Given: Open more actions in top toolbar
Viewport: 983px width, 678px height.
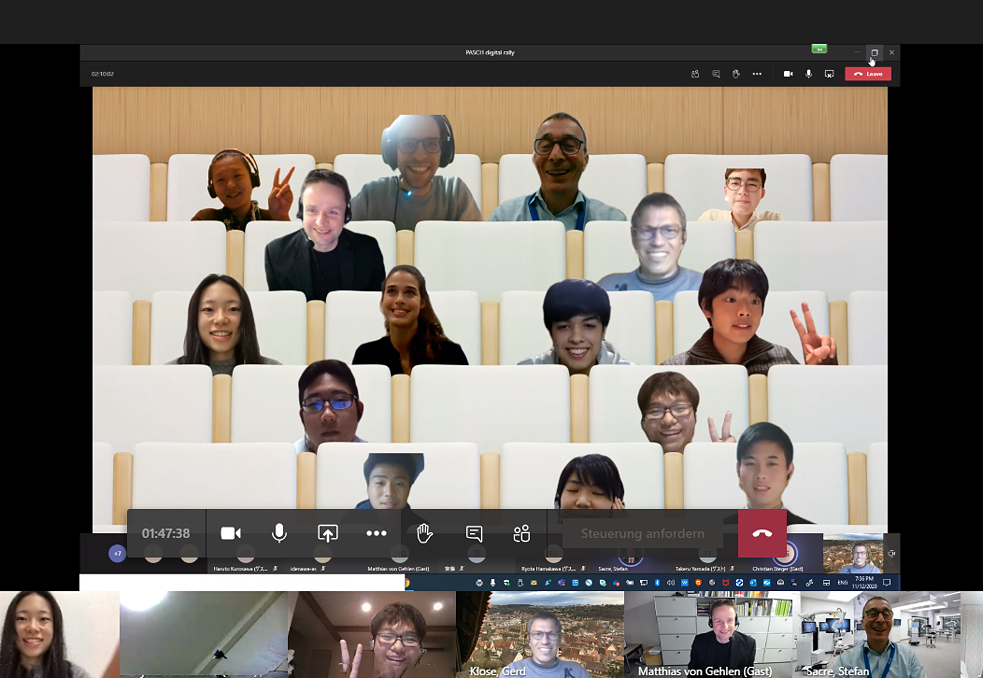Looking at the screenshot, I should (757, 74).
